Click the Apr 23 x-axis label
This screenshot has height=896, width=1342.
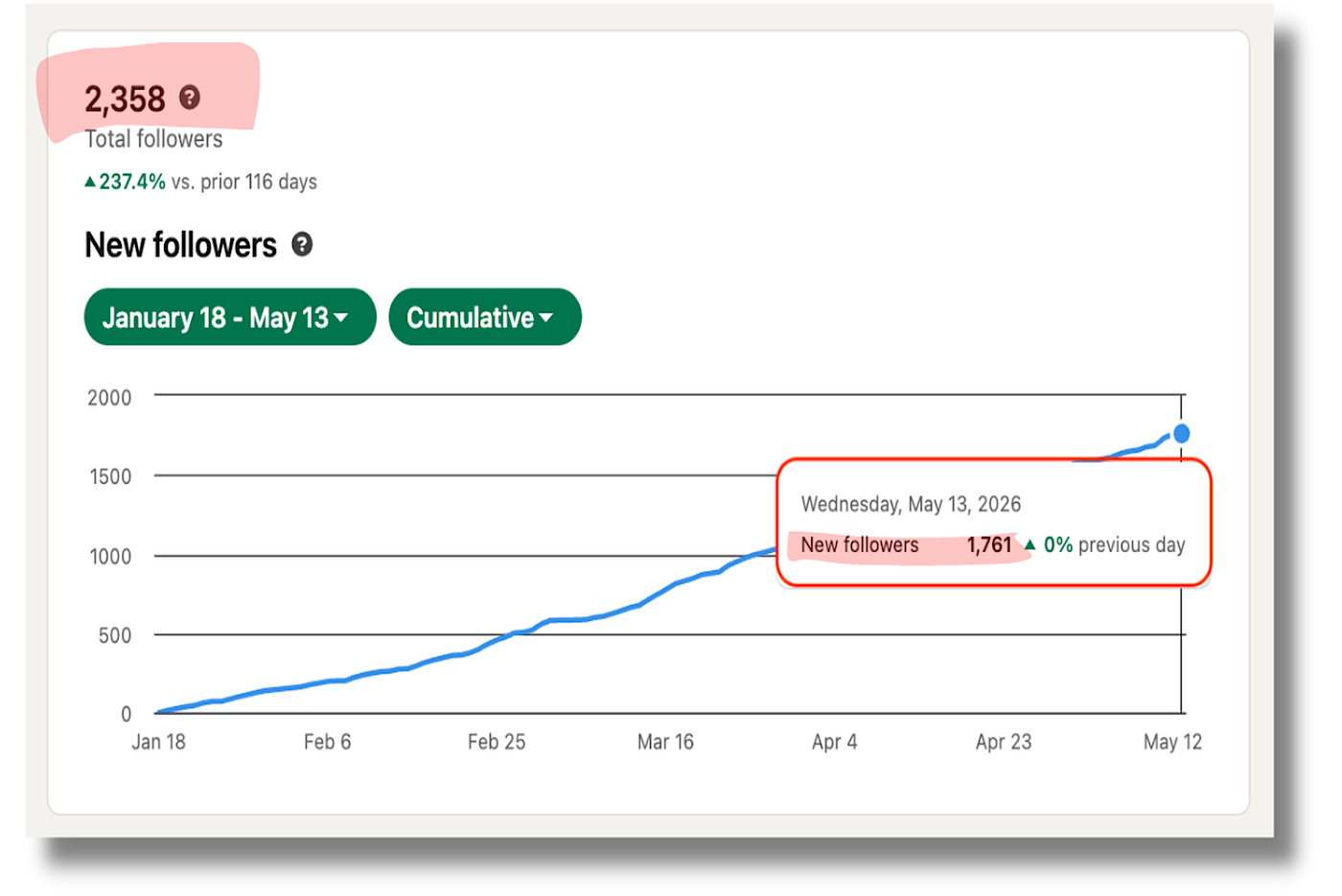(x=1004, y=743)
